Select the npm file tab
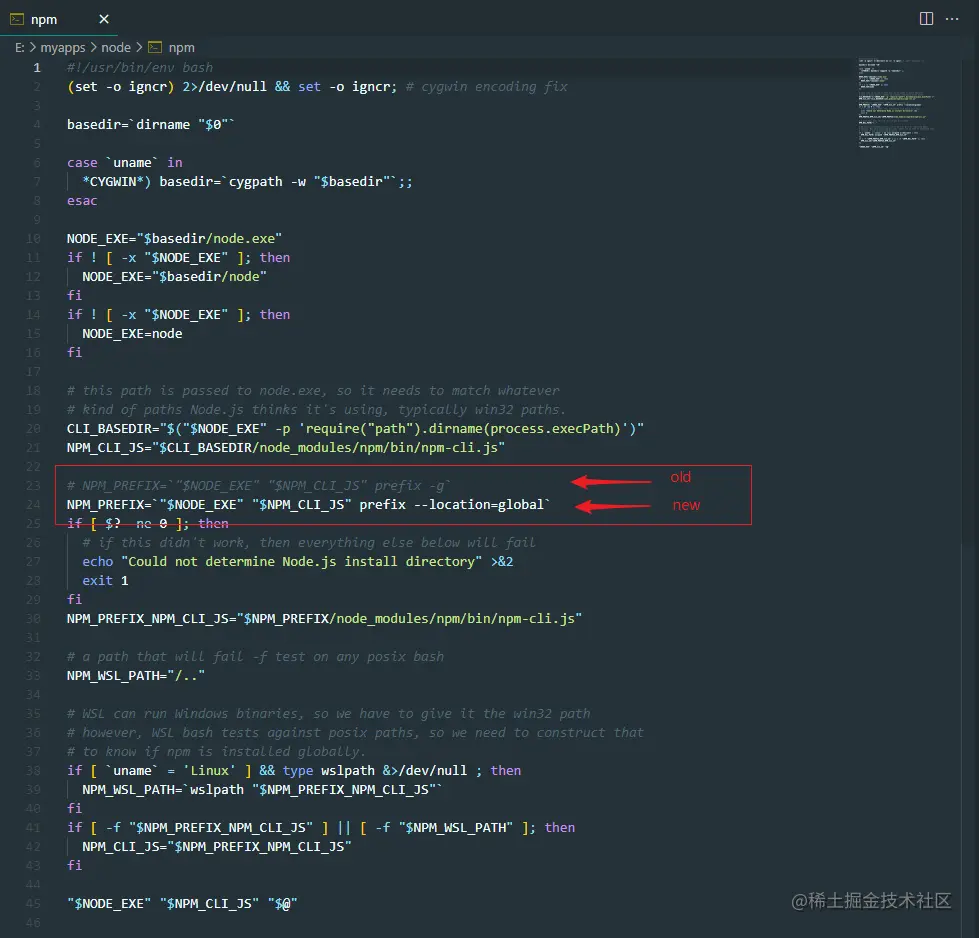This screenshot has width=979, height=938. pos(59,19)
